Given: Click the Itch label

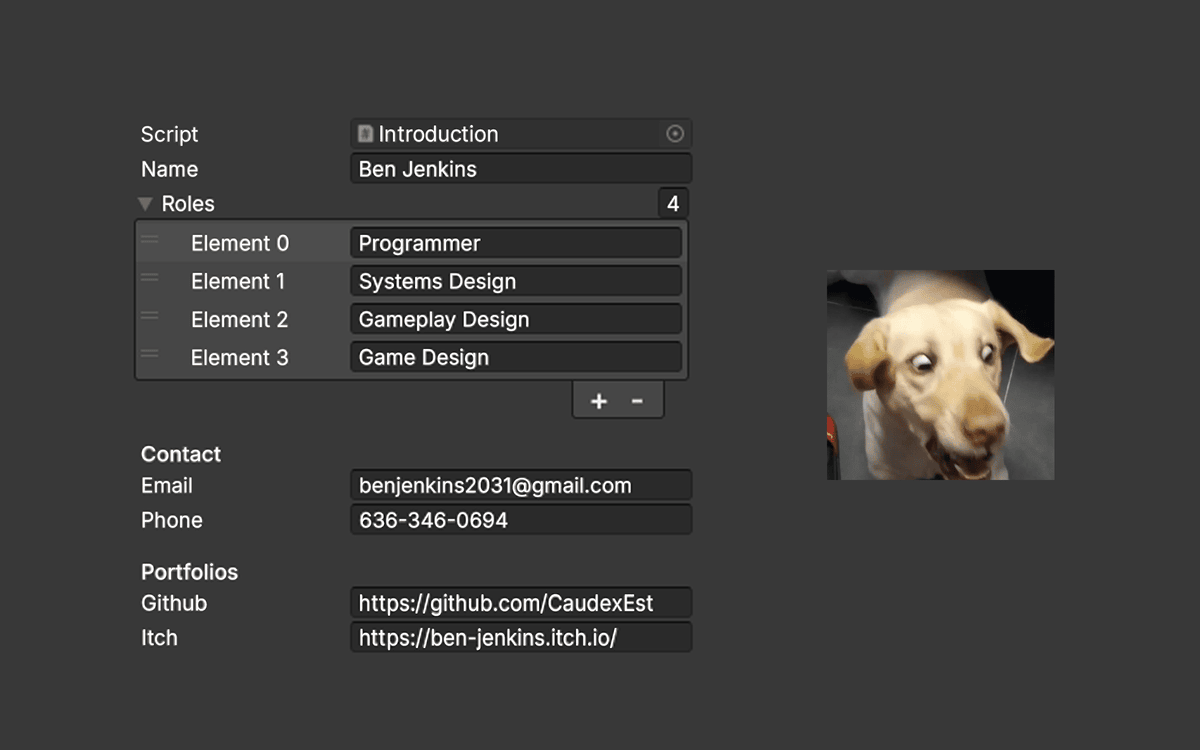Looking at the screenshot, I should (x=159, y=637).
